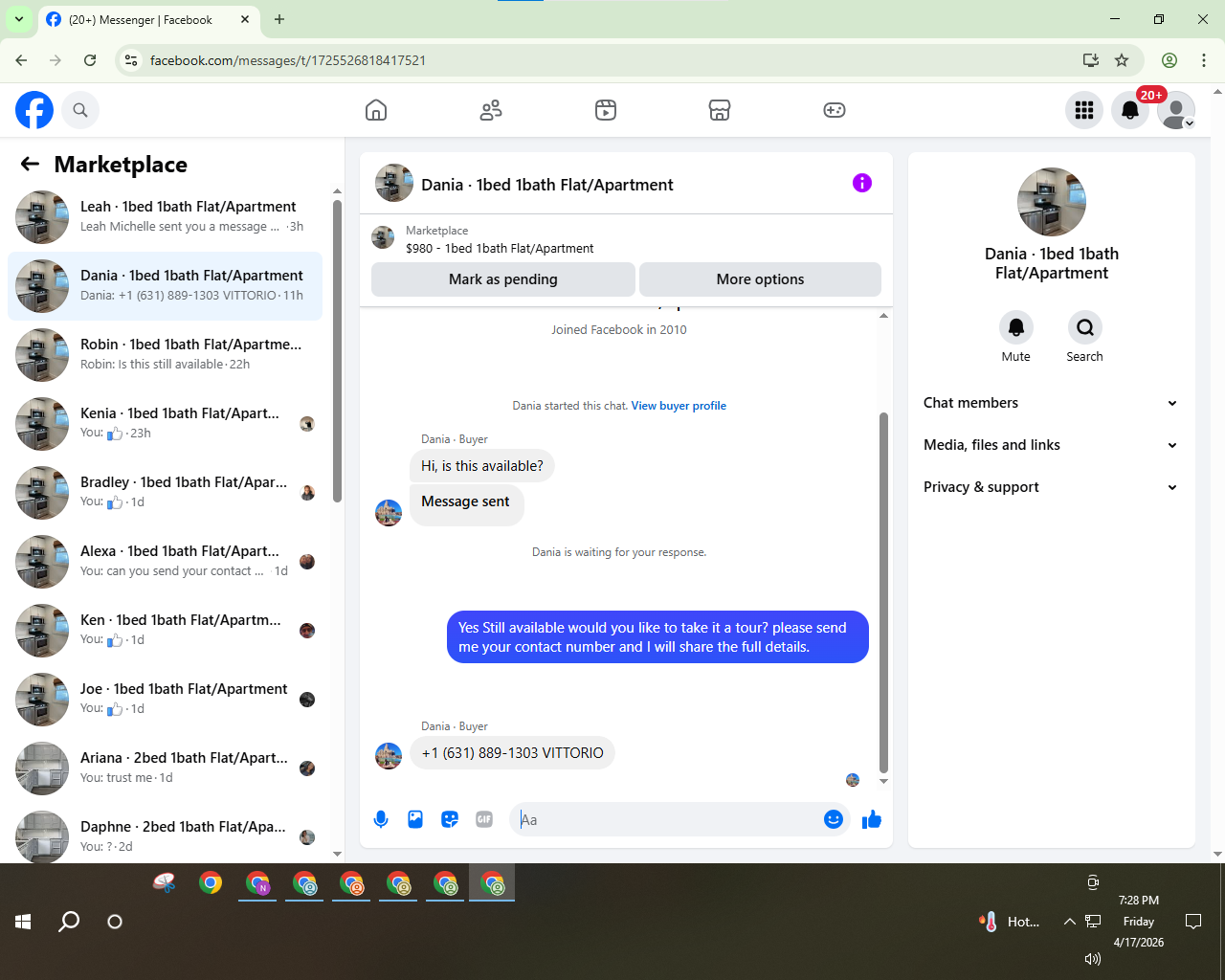
Task: Click the large listing photo in the right panel
Action: click(x=1052, y=202)
